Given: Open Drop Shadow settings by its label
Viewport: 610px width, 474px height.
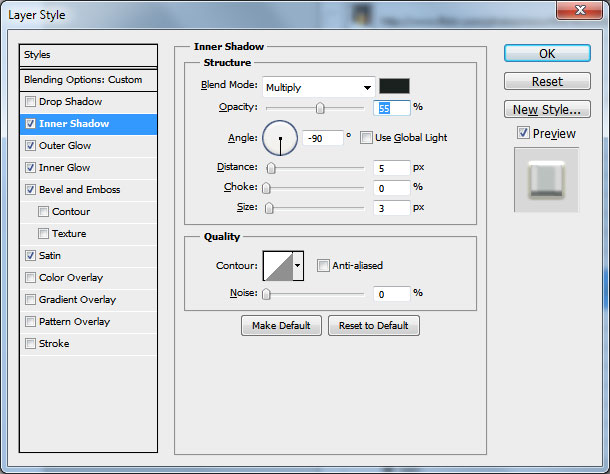Looking at the screenshot, I should pos(70,102).
